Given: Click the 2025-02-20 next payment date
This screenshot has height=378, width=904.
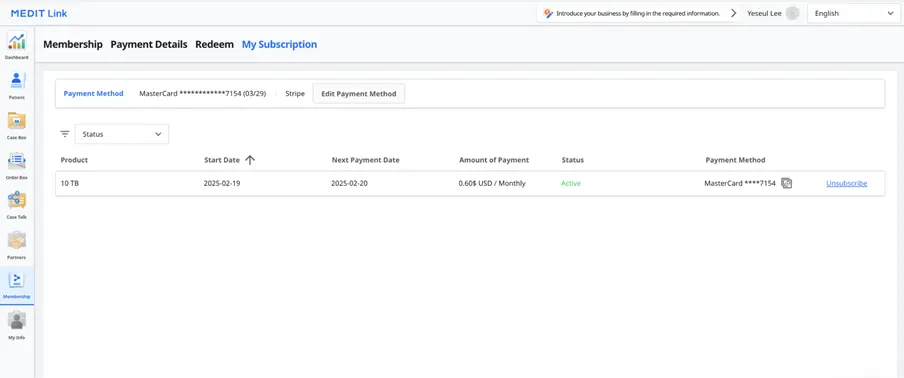Looking at the screenshot, I should (350, 183).
